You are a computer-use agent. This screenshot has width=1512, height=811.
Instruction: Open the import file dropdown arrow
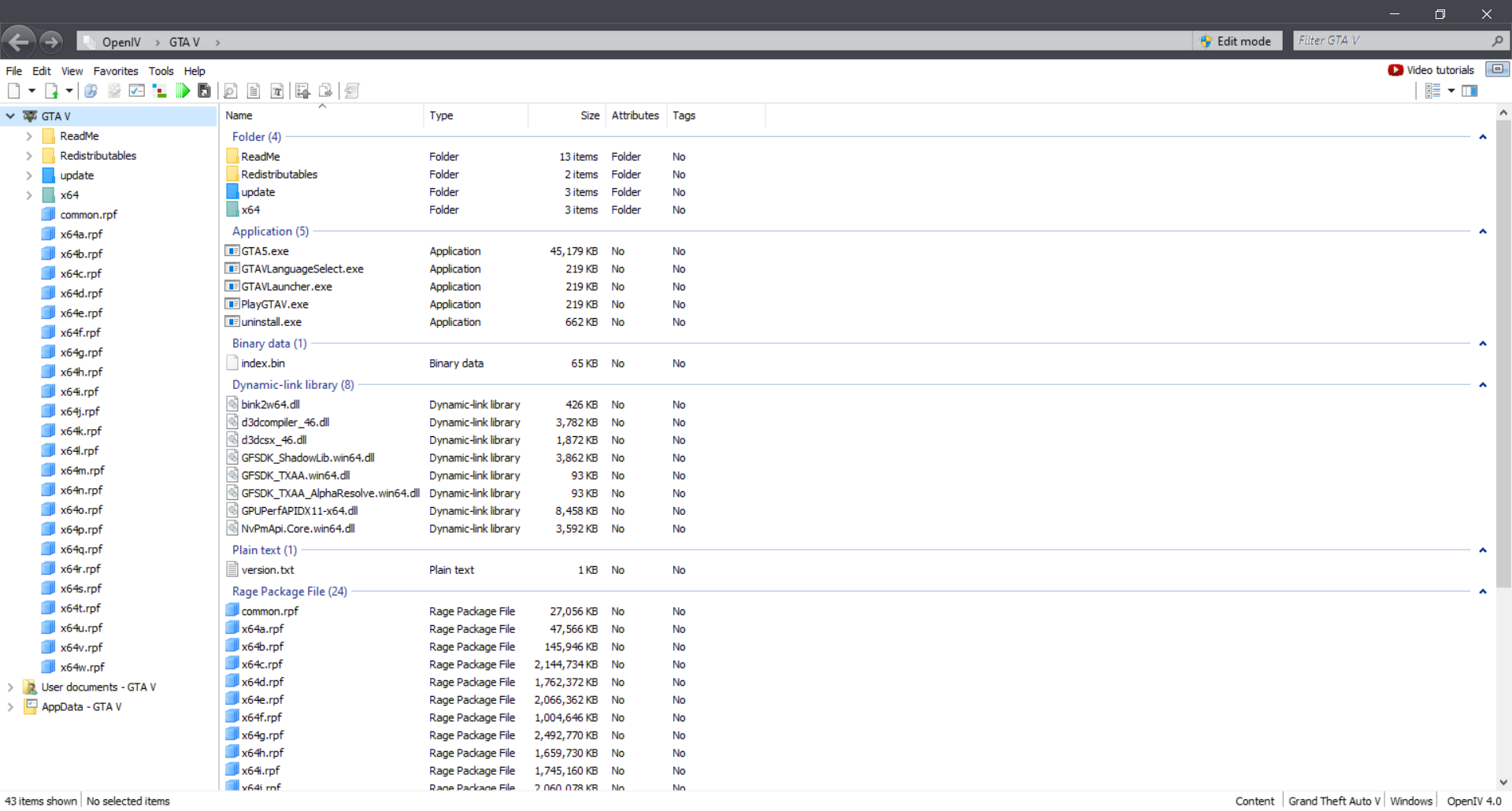pos(69,91)
